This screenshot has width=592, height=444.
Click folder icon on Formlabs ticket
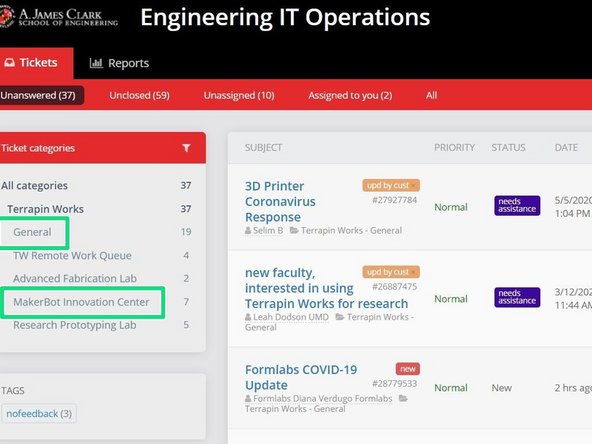pyautogui.click(x=403, y=398)
